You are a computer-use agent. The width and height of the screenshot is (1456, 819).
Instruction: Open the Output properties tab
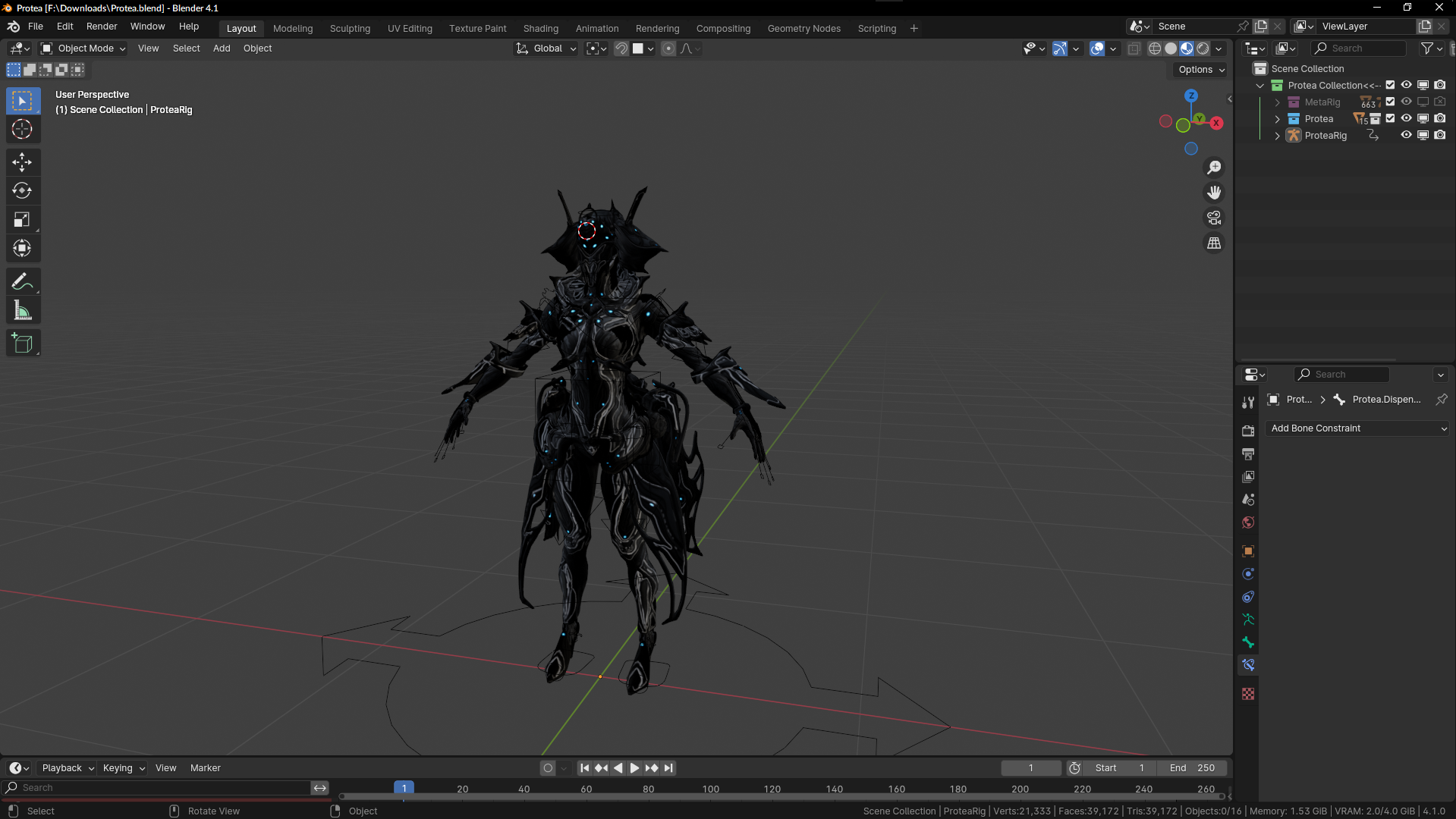[x=1248, y=453]
